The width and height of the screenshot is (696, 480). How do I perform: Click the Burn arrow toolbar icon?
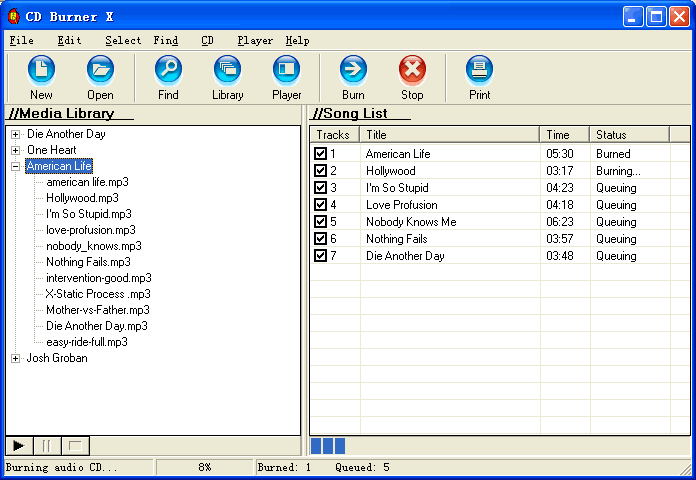(353, 70)
